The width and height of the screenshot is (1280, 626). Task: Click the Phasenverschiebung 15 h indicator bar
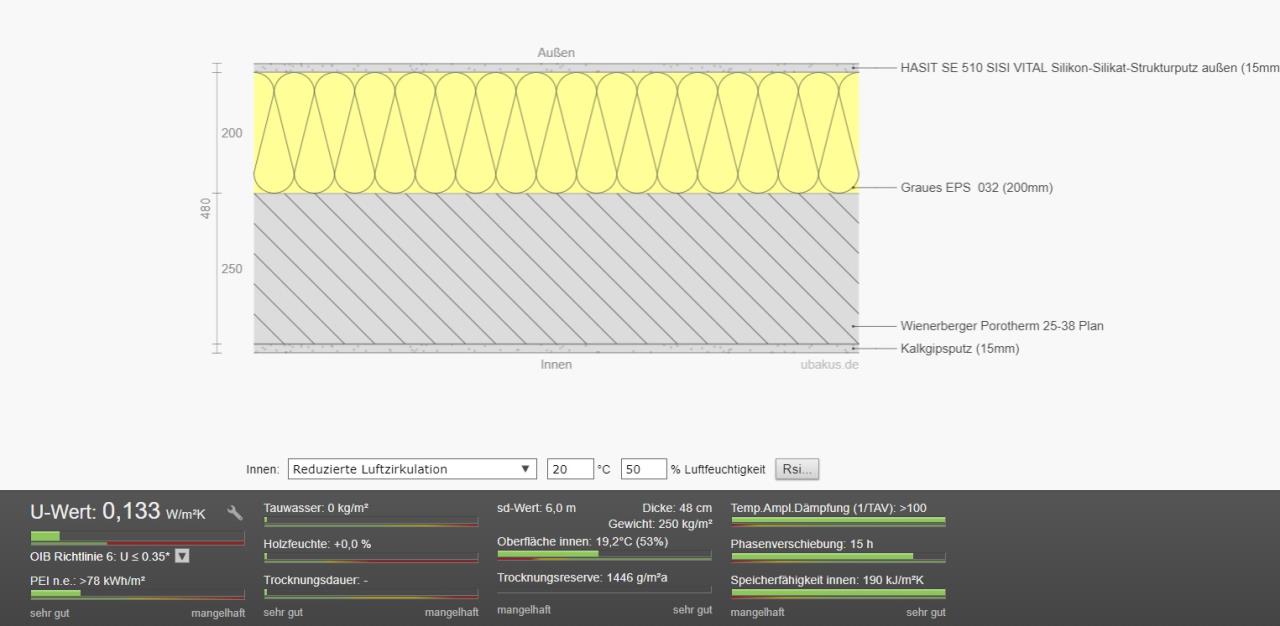[837, 557]
